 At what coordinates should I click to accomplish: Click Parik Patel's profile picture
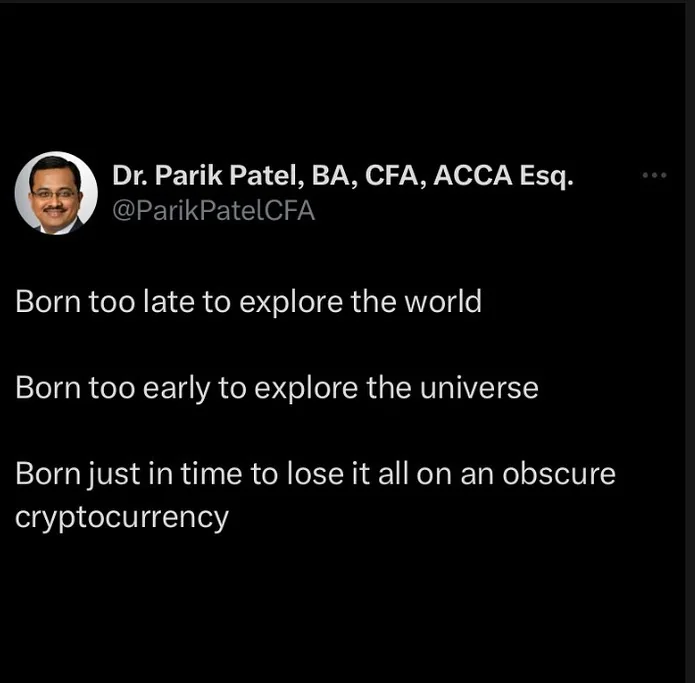pos(56,193)
